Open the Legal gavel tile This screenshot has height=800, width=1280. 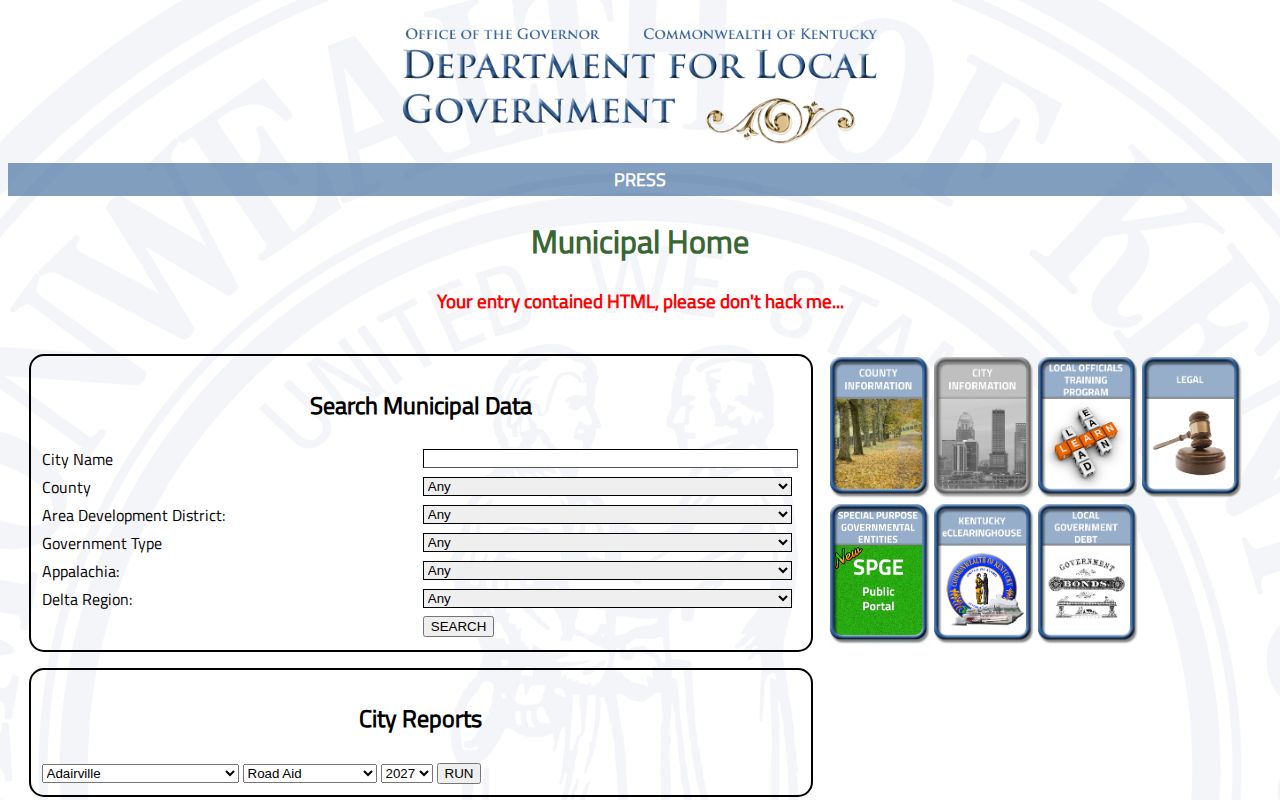pos(1190,426)
